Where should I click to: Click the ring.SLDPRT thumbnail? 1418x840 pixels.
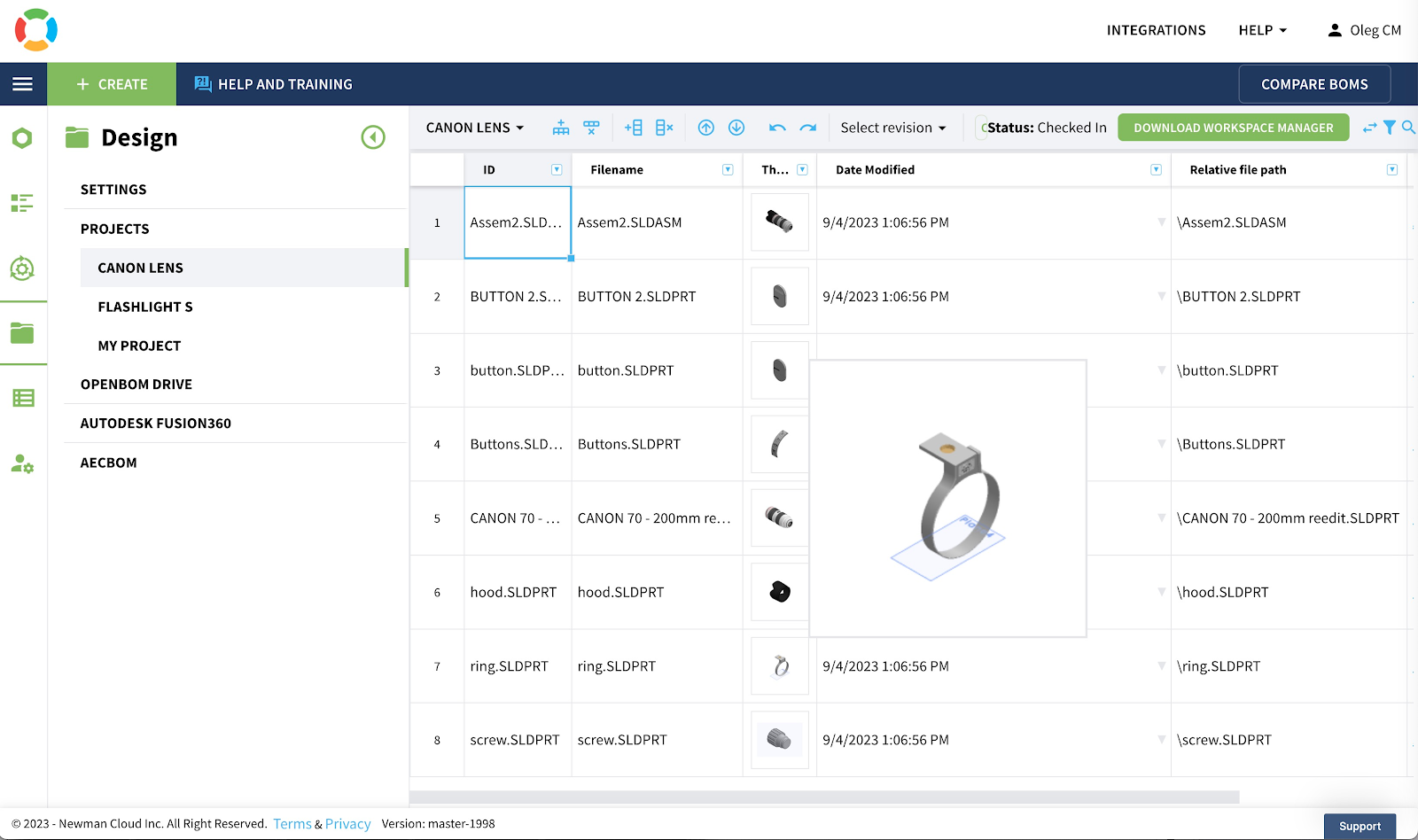click(780, 666)
